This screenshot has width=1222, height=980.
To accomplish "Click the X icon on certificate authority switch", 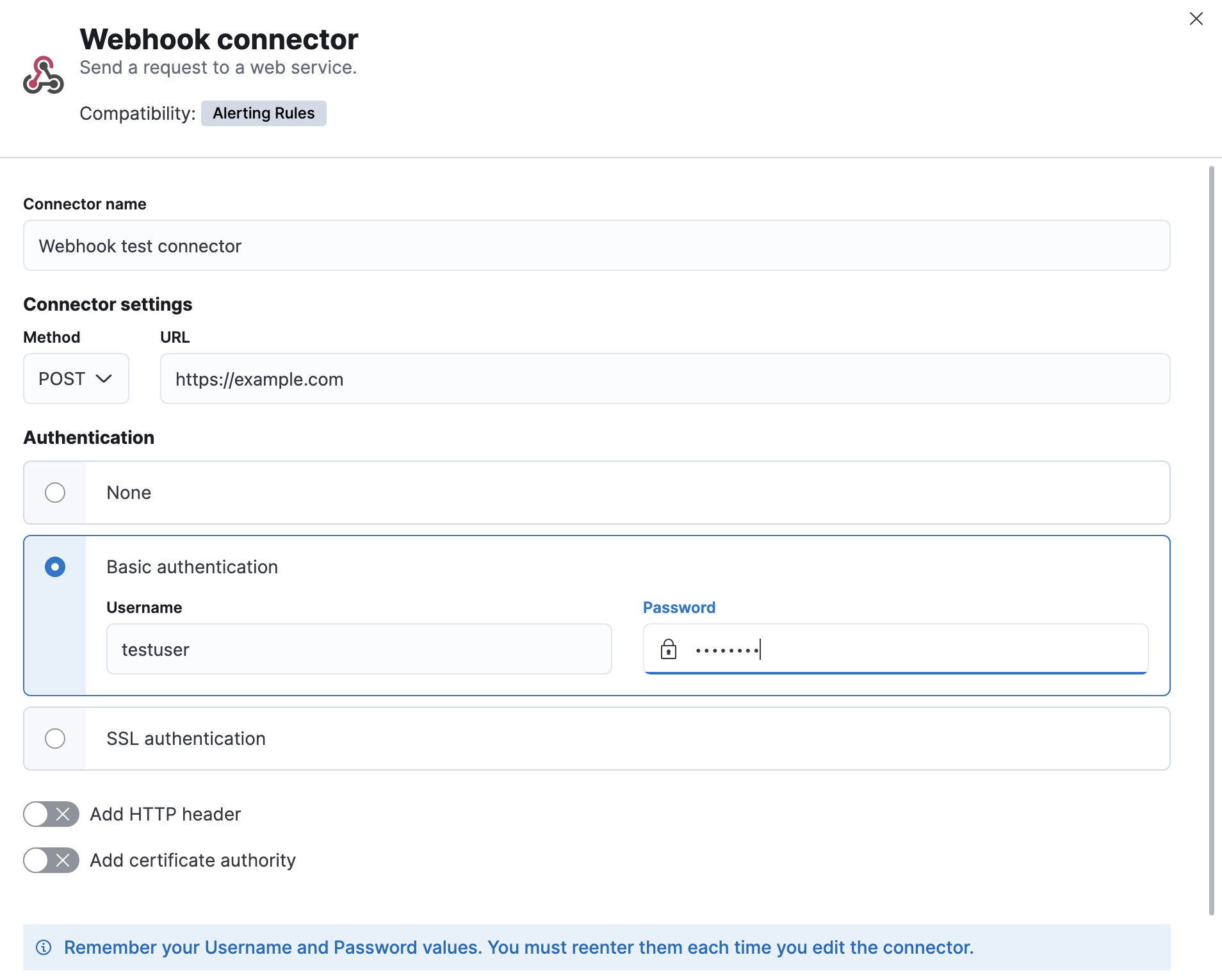I will pos(63,860).
